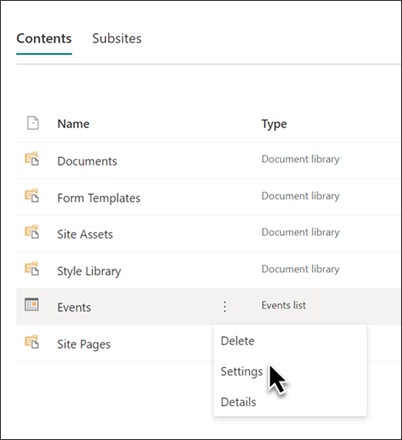Click the Events calendar list icon
The height and width of the screenshot is (440, 402).
tap(32, 304)
